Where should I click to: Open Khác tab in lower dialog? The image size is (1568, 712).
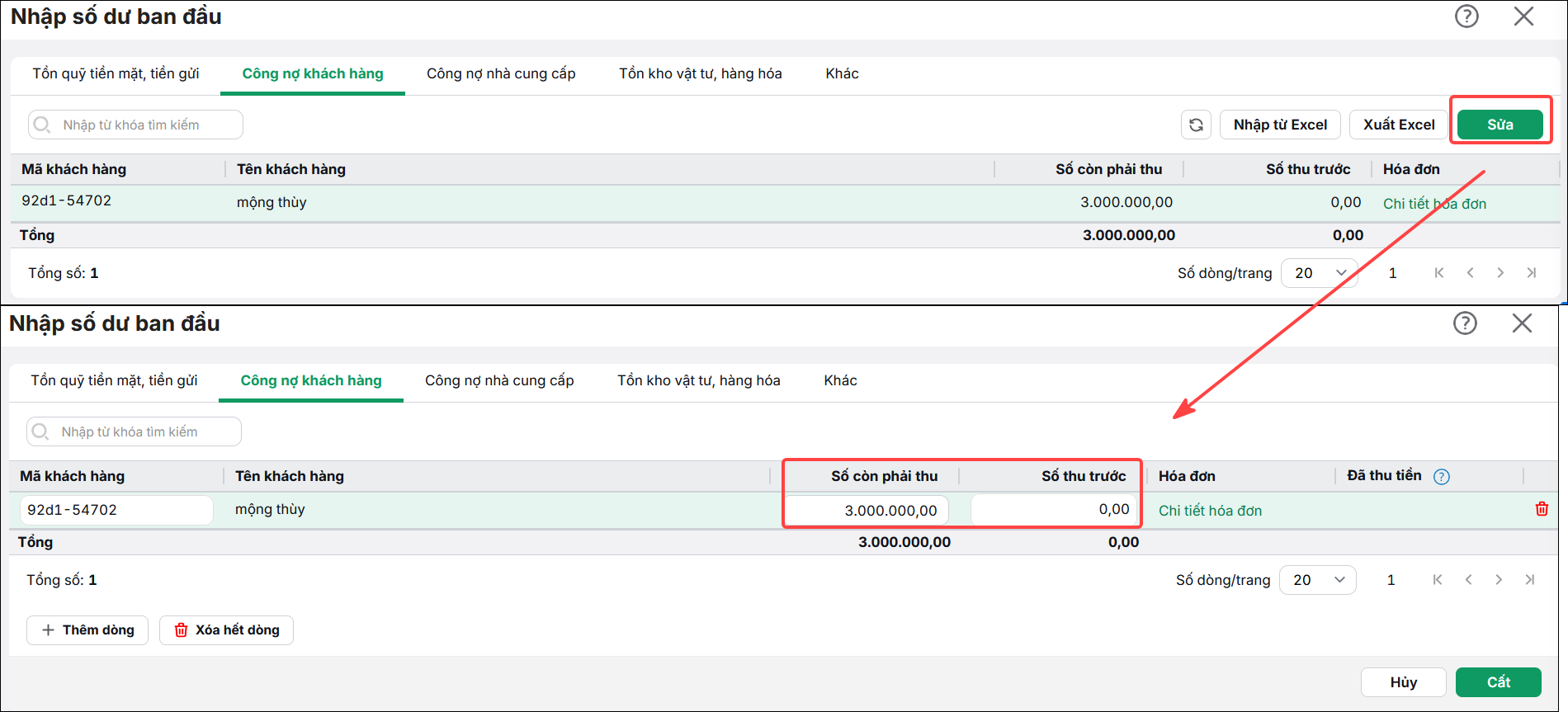(x=840, y=380)
